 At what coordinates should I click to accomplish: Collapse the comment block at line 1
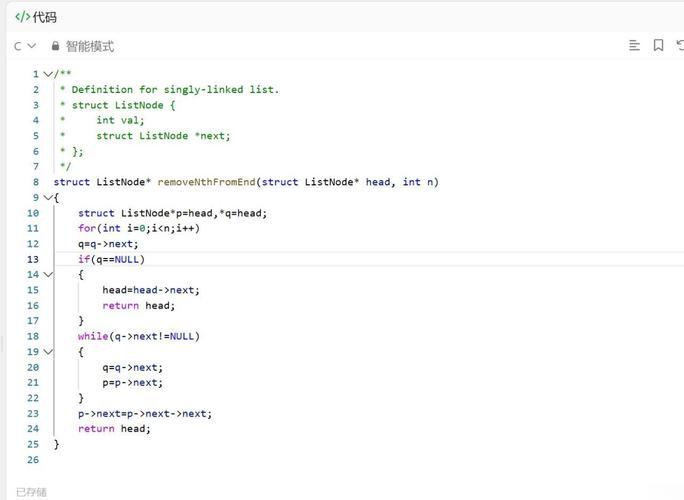pos(48,74)
